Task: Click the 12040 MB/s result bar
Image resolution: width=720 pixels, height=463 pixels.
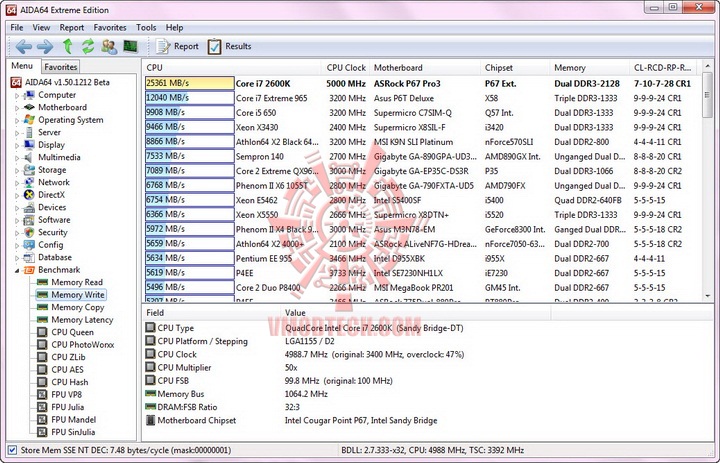Action: click(190, 98)
